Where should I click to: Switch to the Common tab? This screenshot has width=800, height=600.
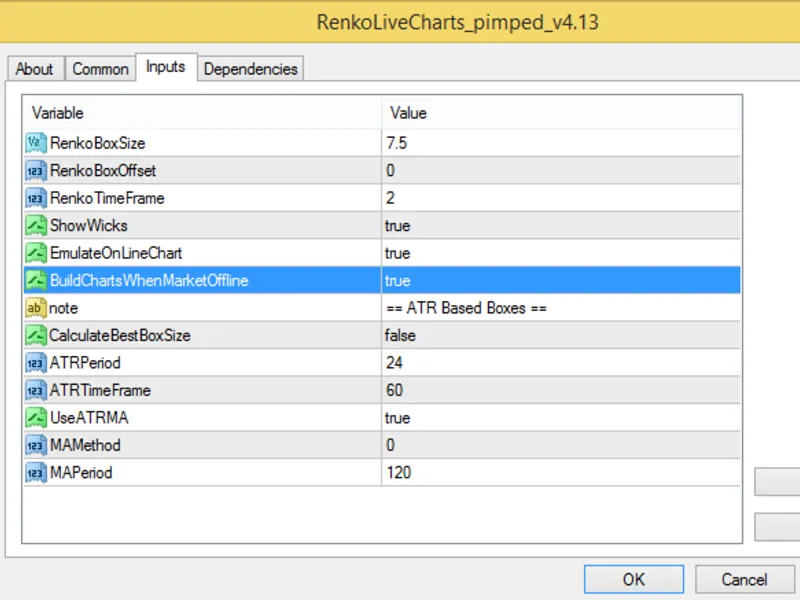click(101, 69)
